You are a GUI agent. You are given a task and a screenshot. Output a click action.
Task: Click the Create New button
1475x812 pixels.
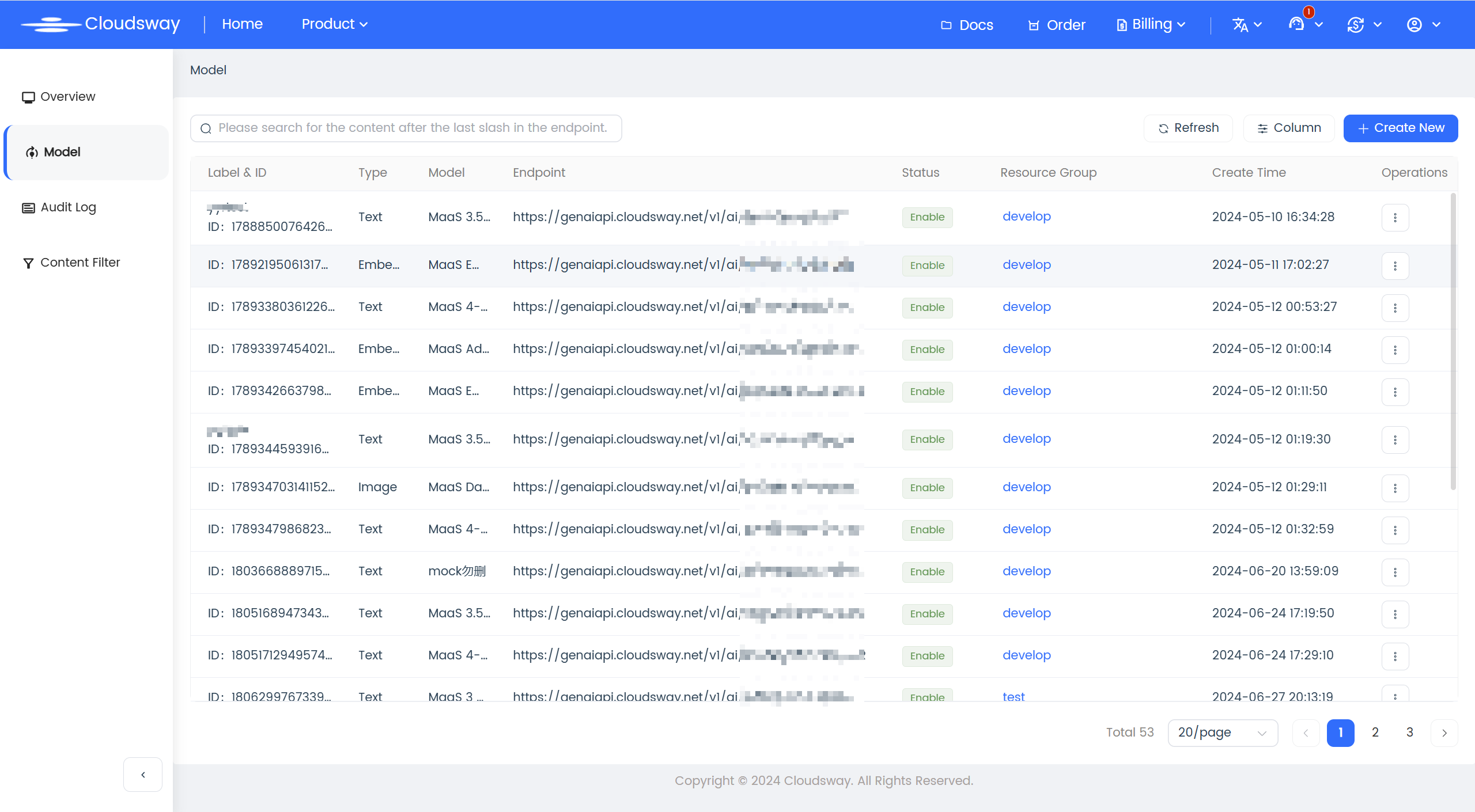[1401, 128]
